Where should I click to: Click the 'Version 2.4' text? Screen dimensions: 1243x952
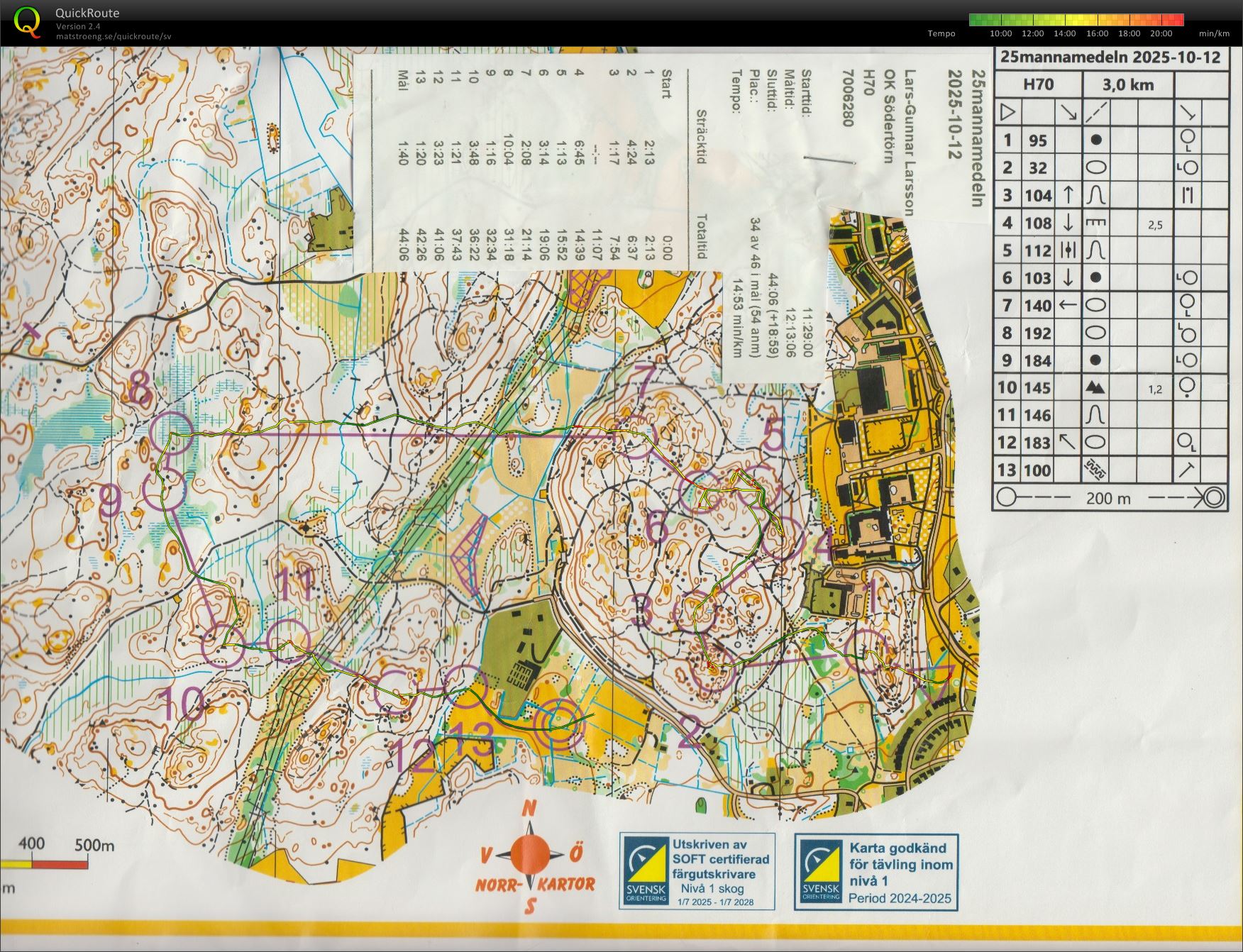pyautogui.click(x=78, y=26)
